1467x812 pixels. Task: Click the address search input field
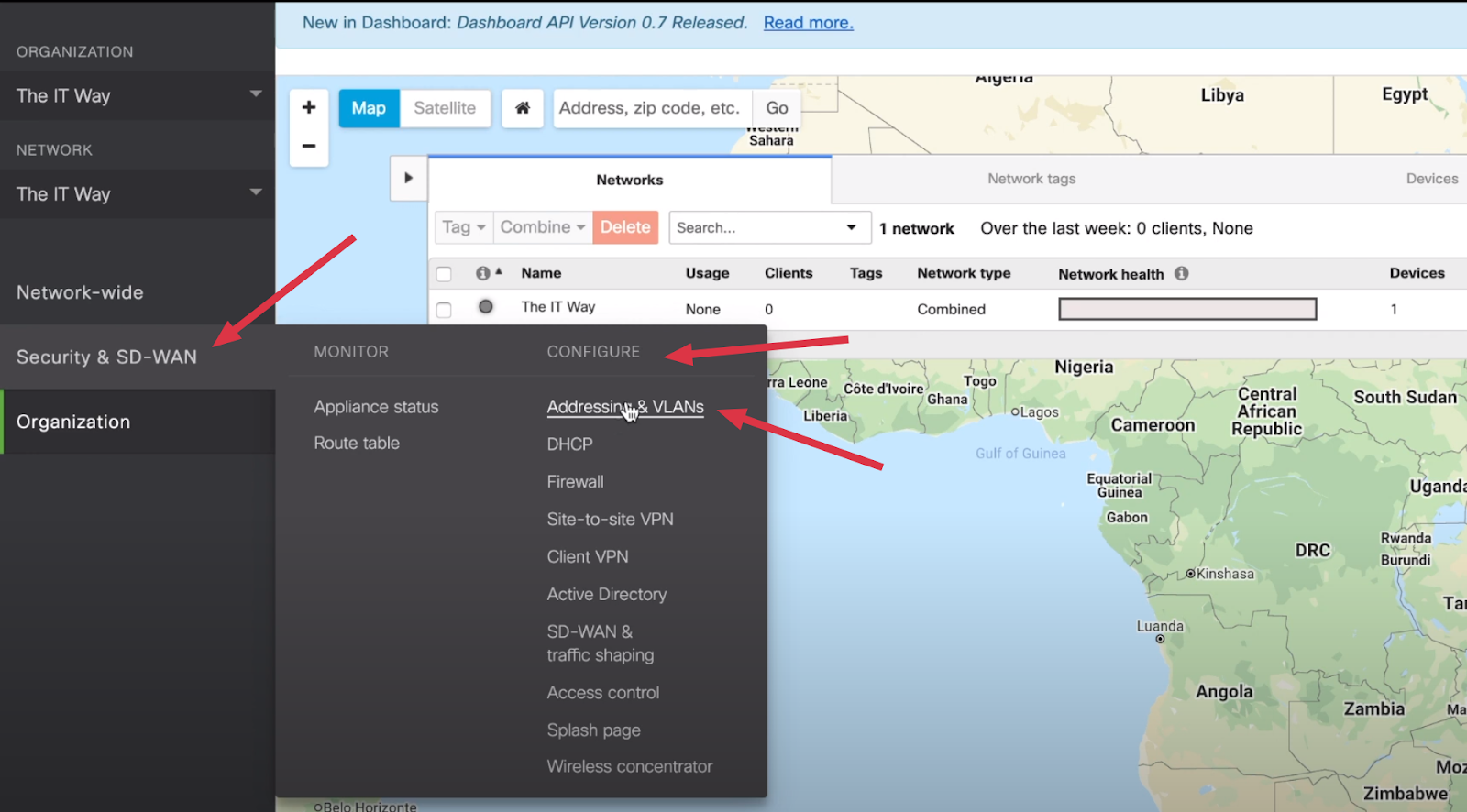651,108
